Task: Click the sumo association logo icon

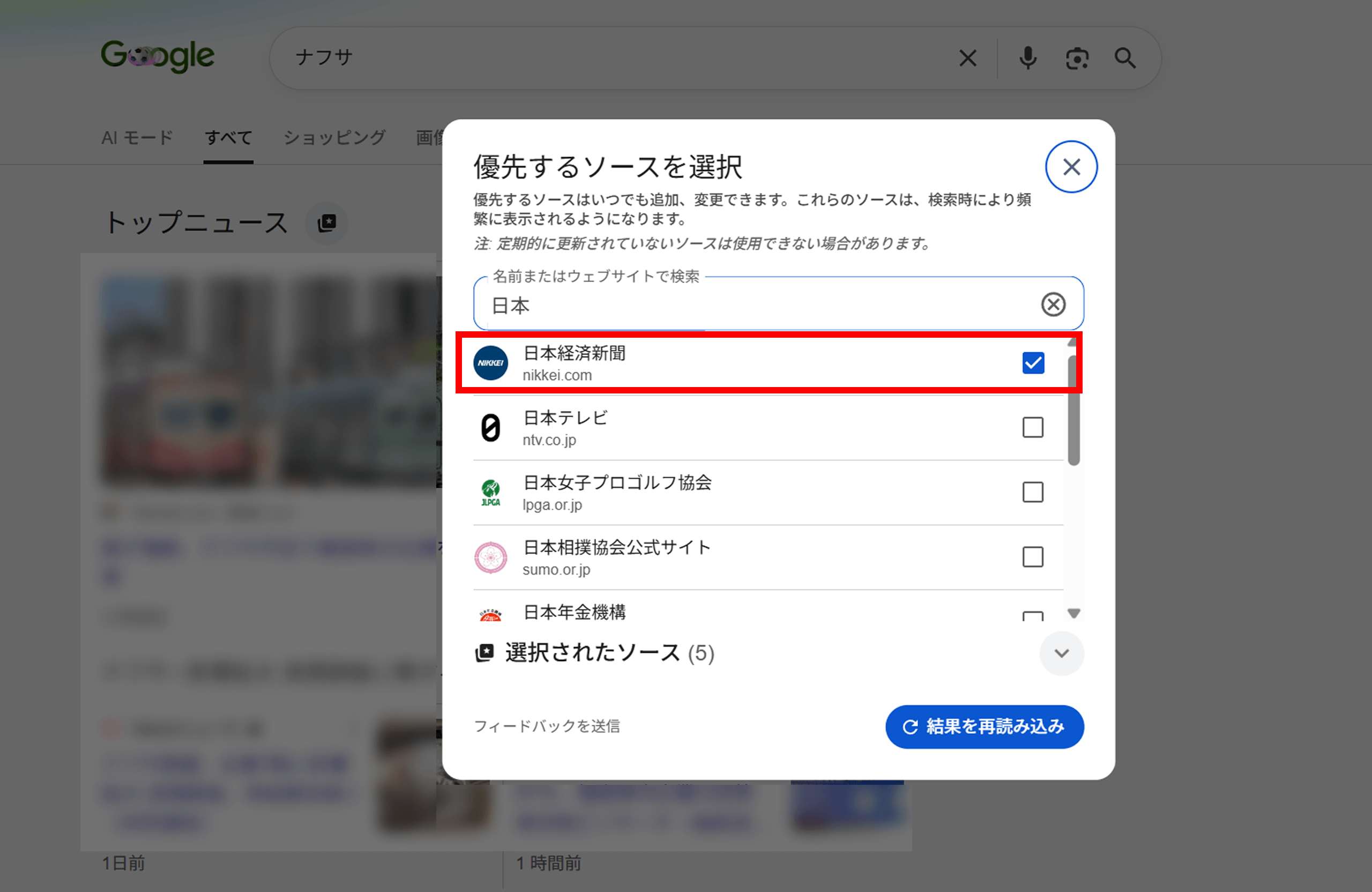Action: point(490,557)
